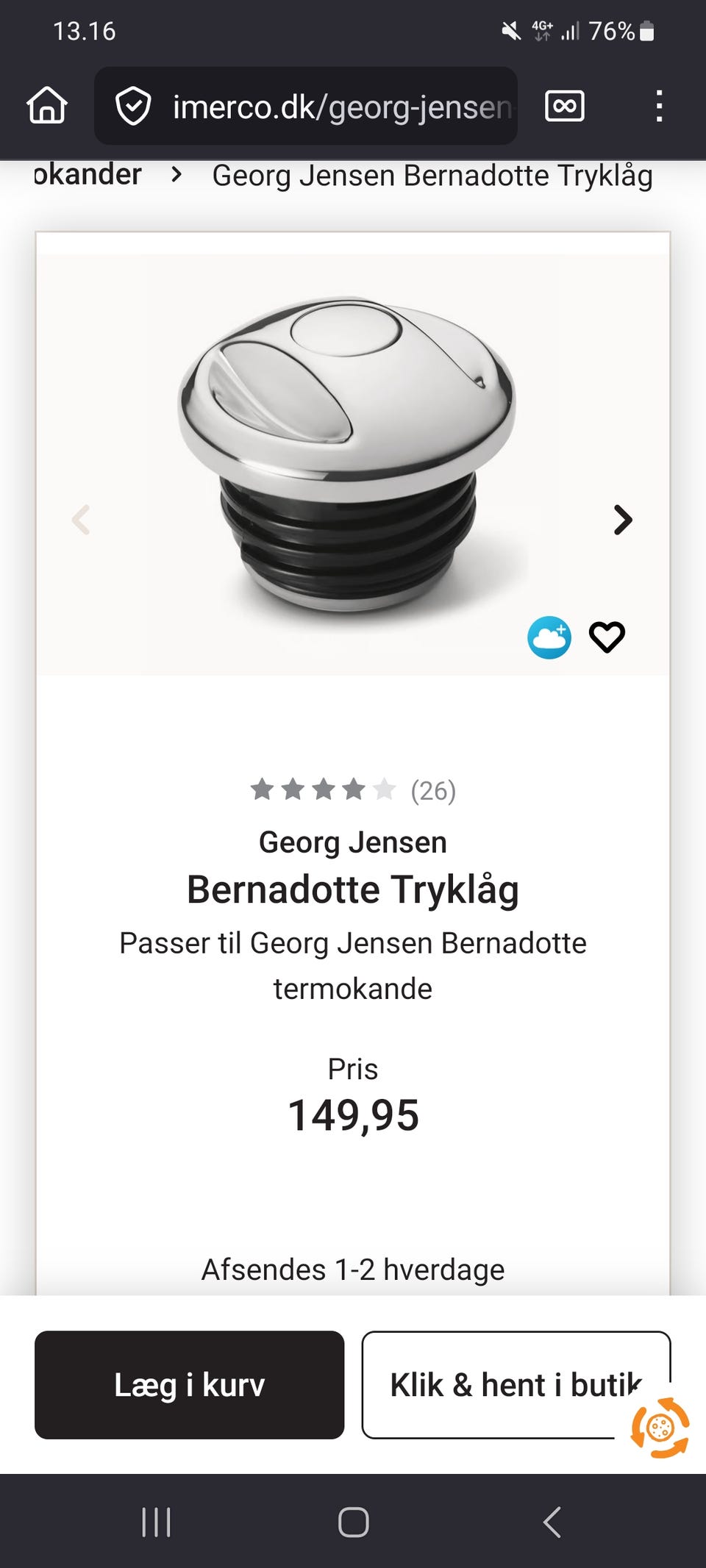Tap the blue cloud plus icon
706x1568 pixels.
[x=549, y=637]
